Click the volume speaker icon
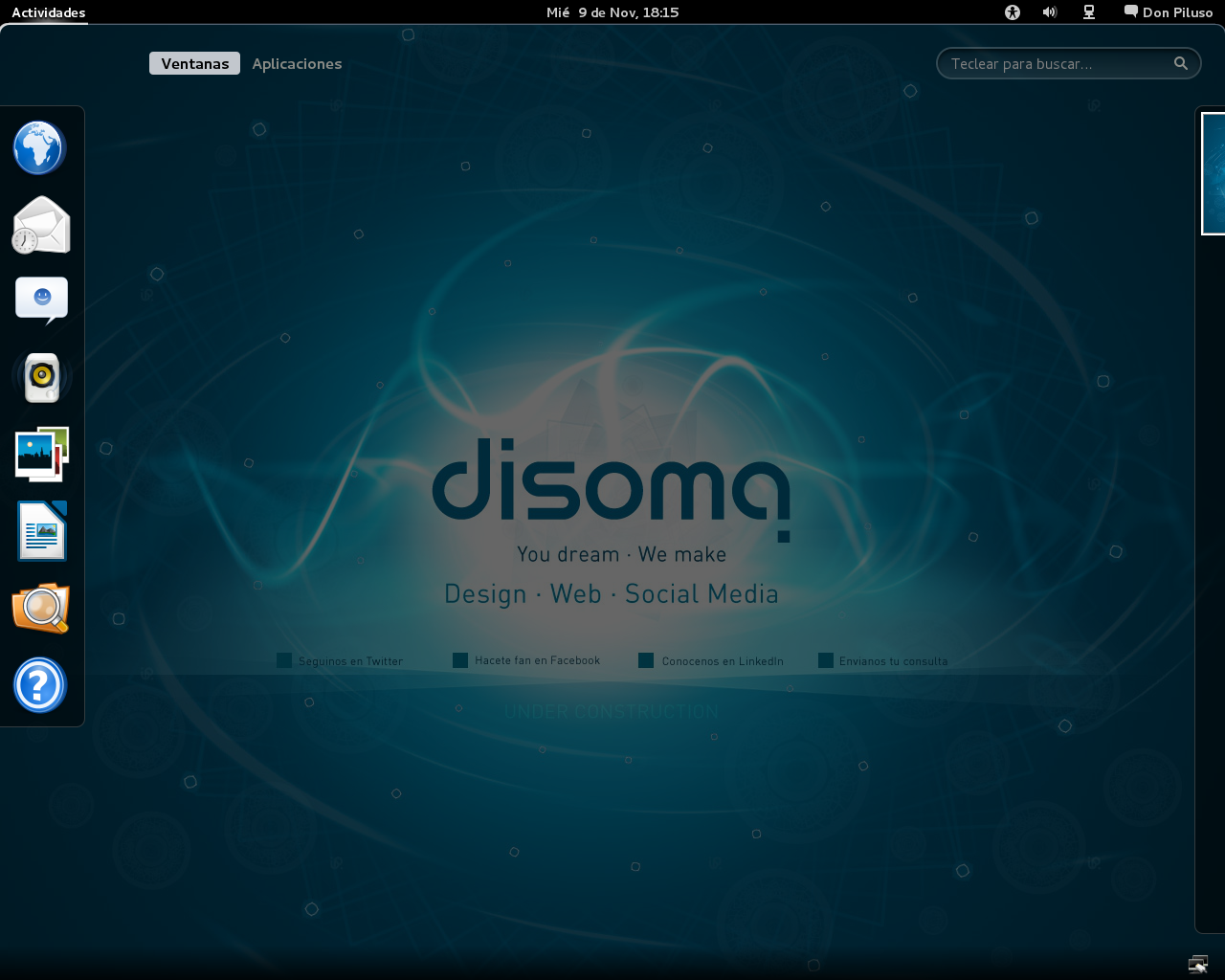Screen dimensions: 1225x980 tap(1050, 12)
